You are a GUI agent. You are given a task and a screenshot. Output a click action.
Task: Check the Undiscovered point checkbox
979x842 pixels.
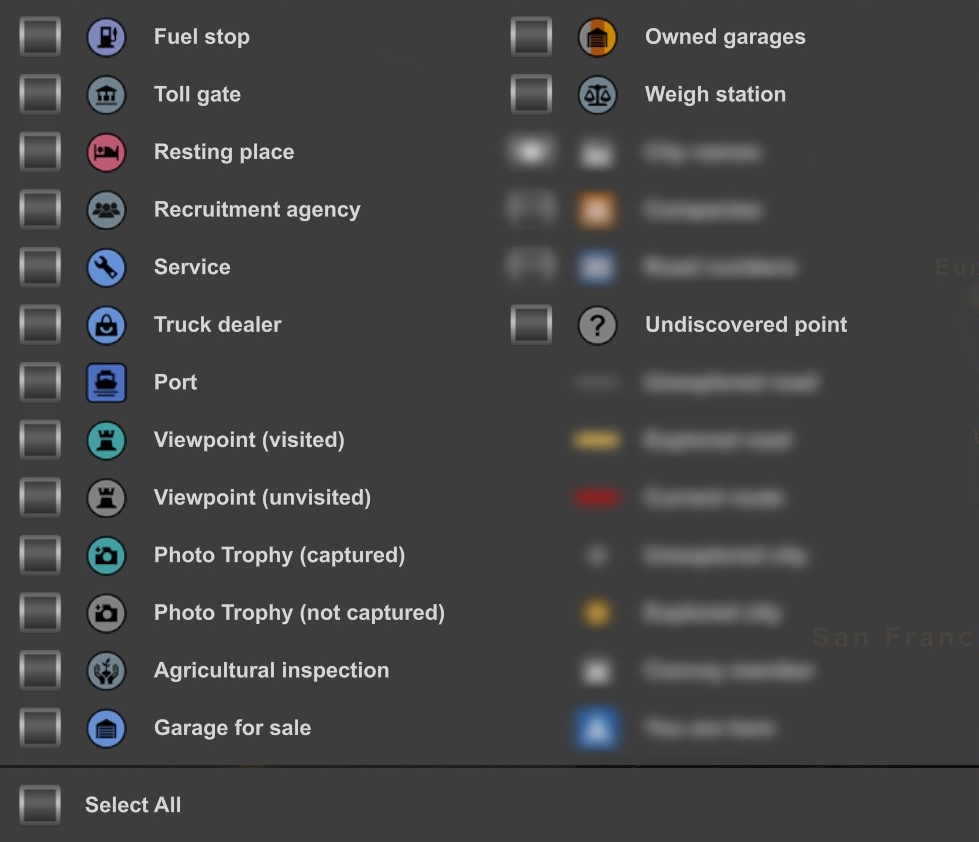coord(531,325)
